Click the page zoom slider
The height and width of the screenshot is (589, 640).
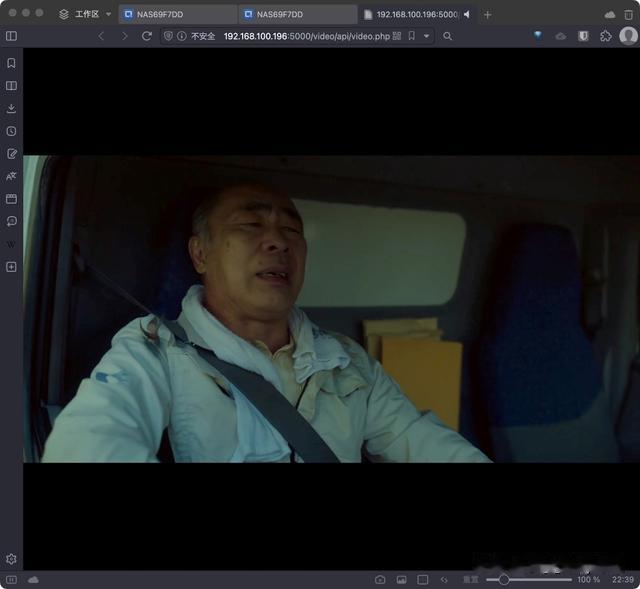coord(529,580)
